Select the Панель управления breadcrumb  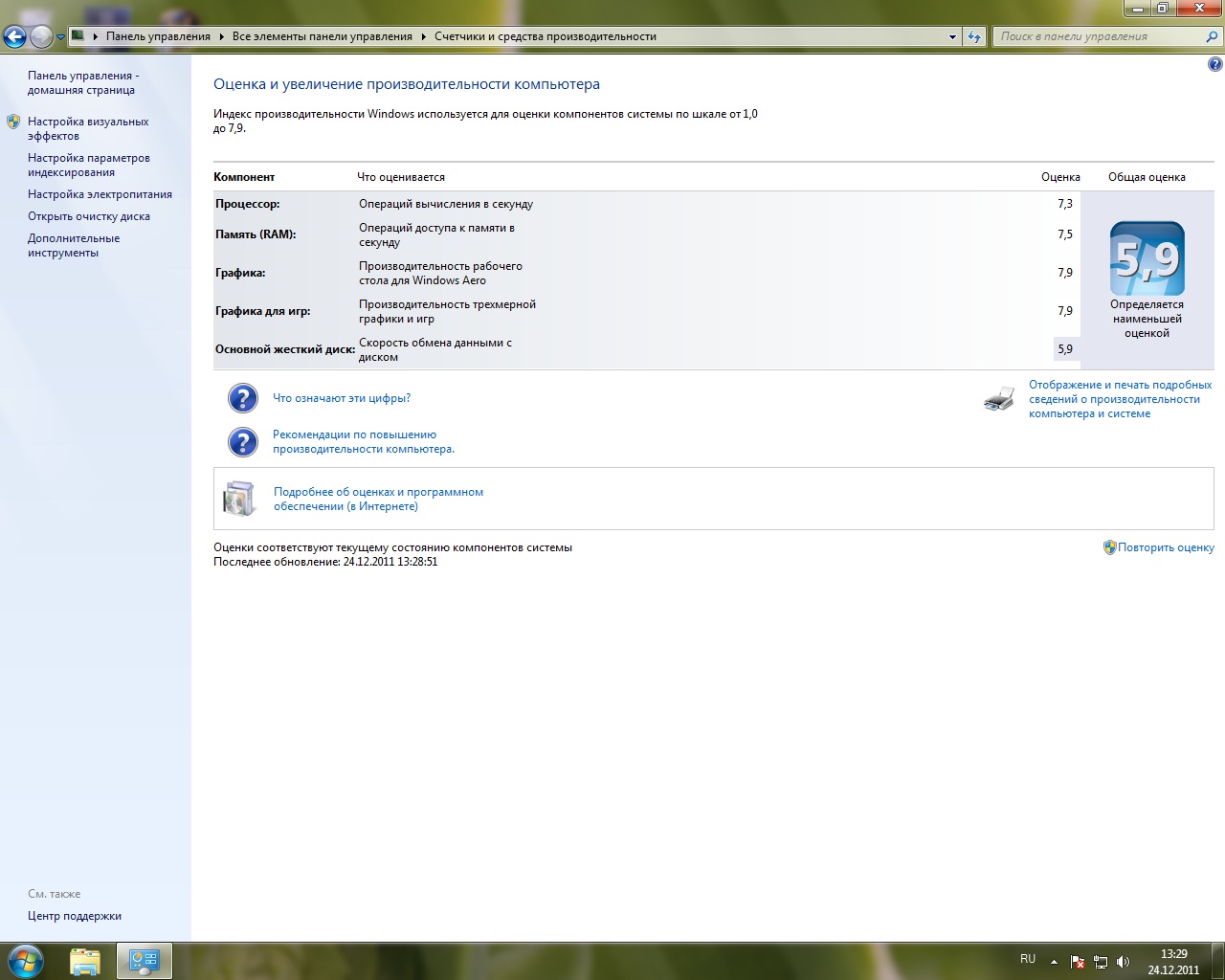158,36
